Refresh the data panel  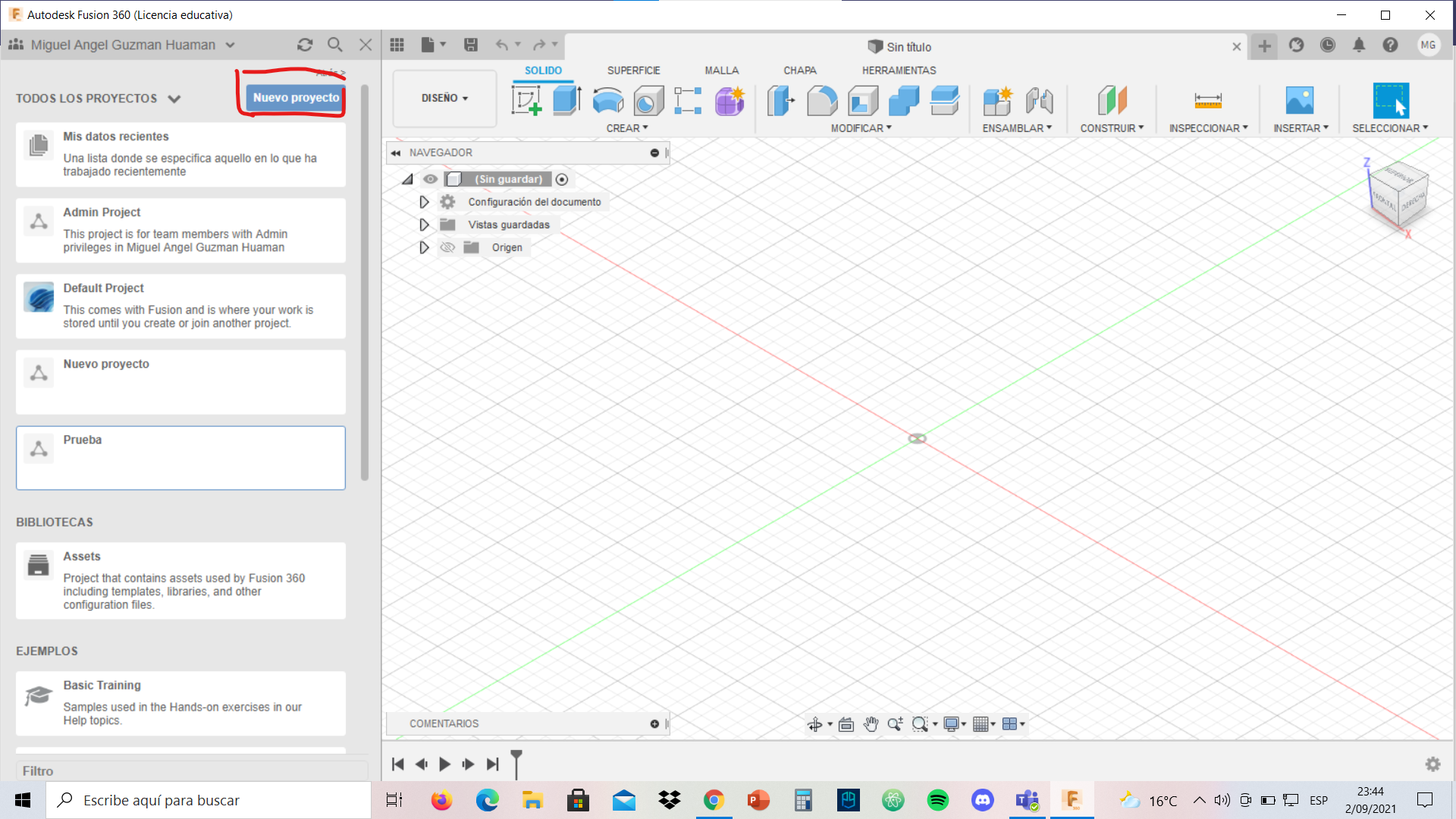tap(305, 45)
